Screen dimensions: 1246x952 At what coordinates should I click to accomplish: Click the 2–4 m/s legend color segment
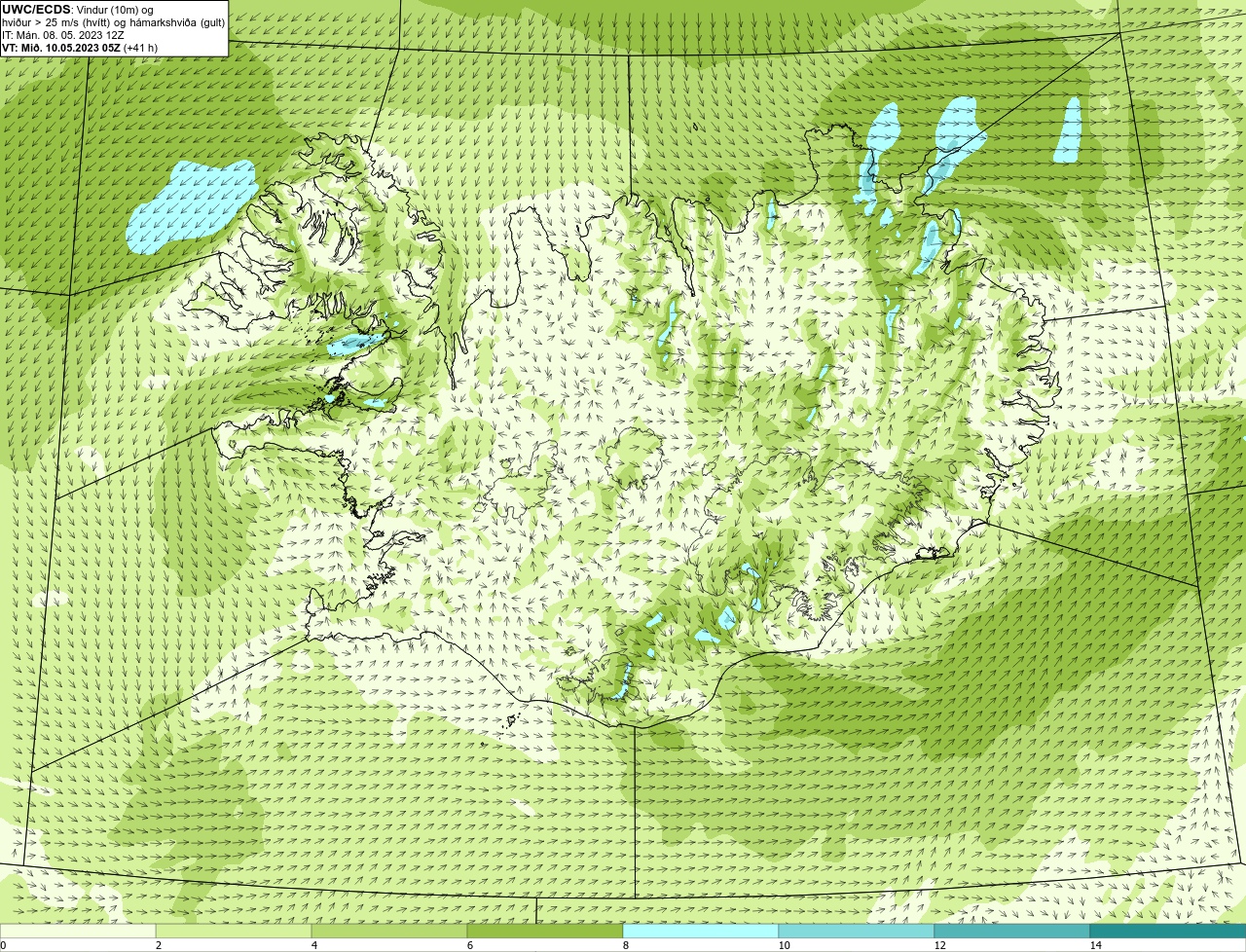pos(234,931)
